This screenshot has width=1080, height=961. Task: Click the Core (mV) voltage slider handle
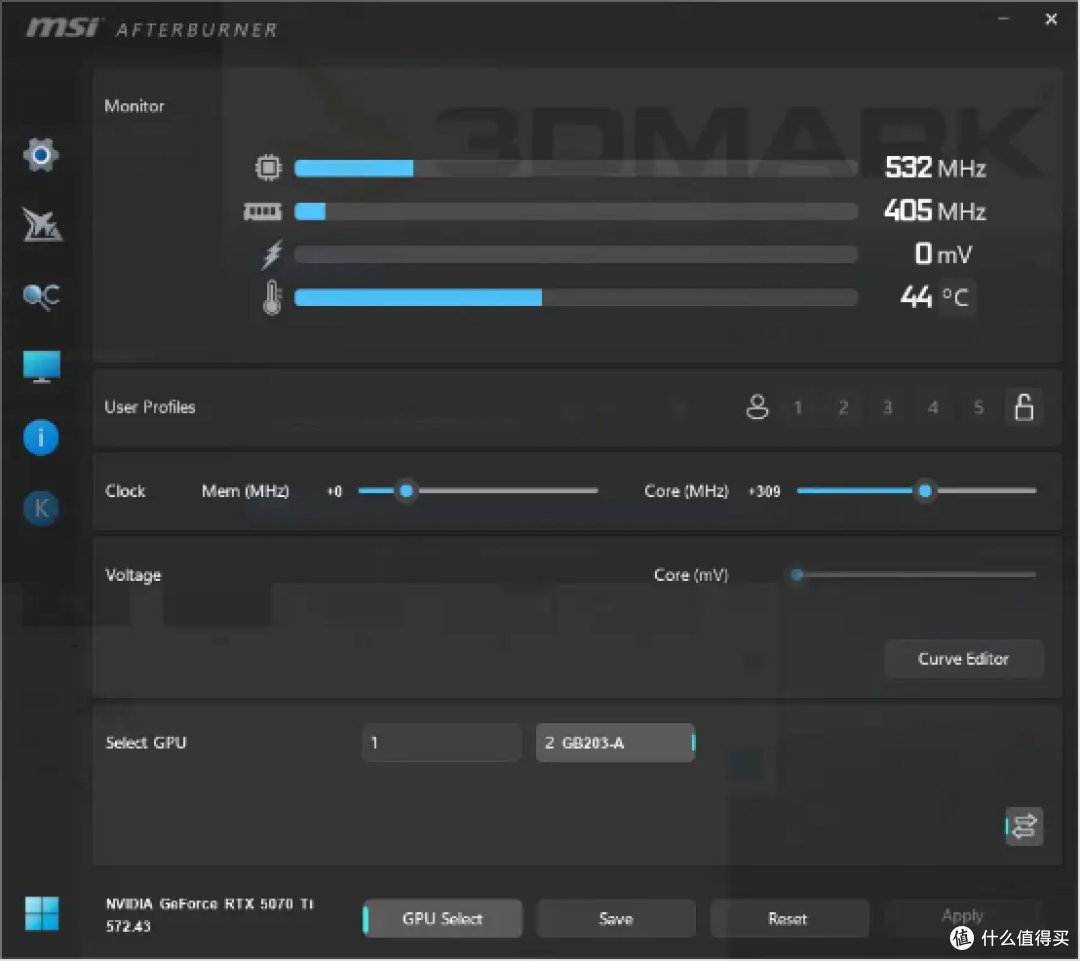pos(797,575)
